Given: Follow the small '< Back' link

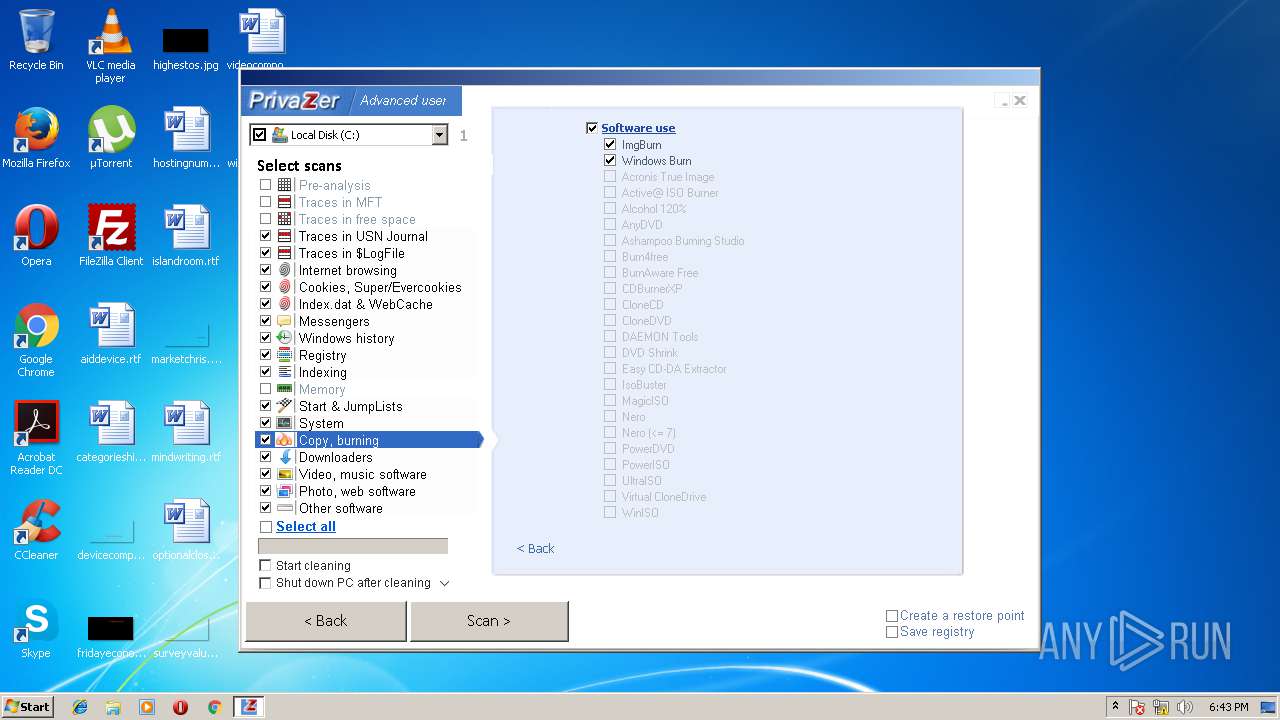Looking at the screenshot, I should [535, 548].
